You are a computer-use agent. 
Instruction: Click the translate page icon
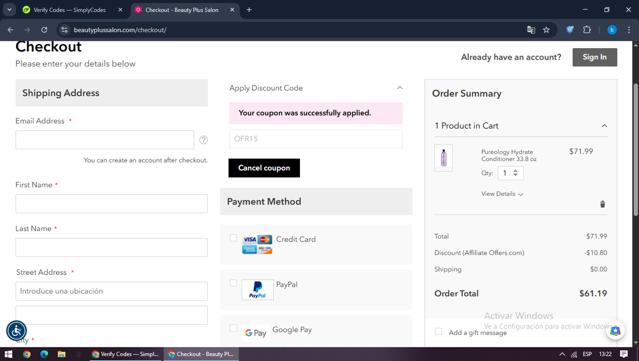(x=531, y=30)
